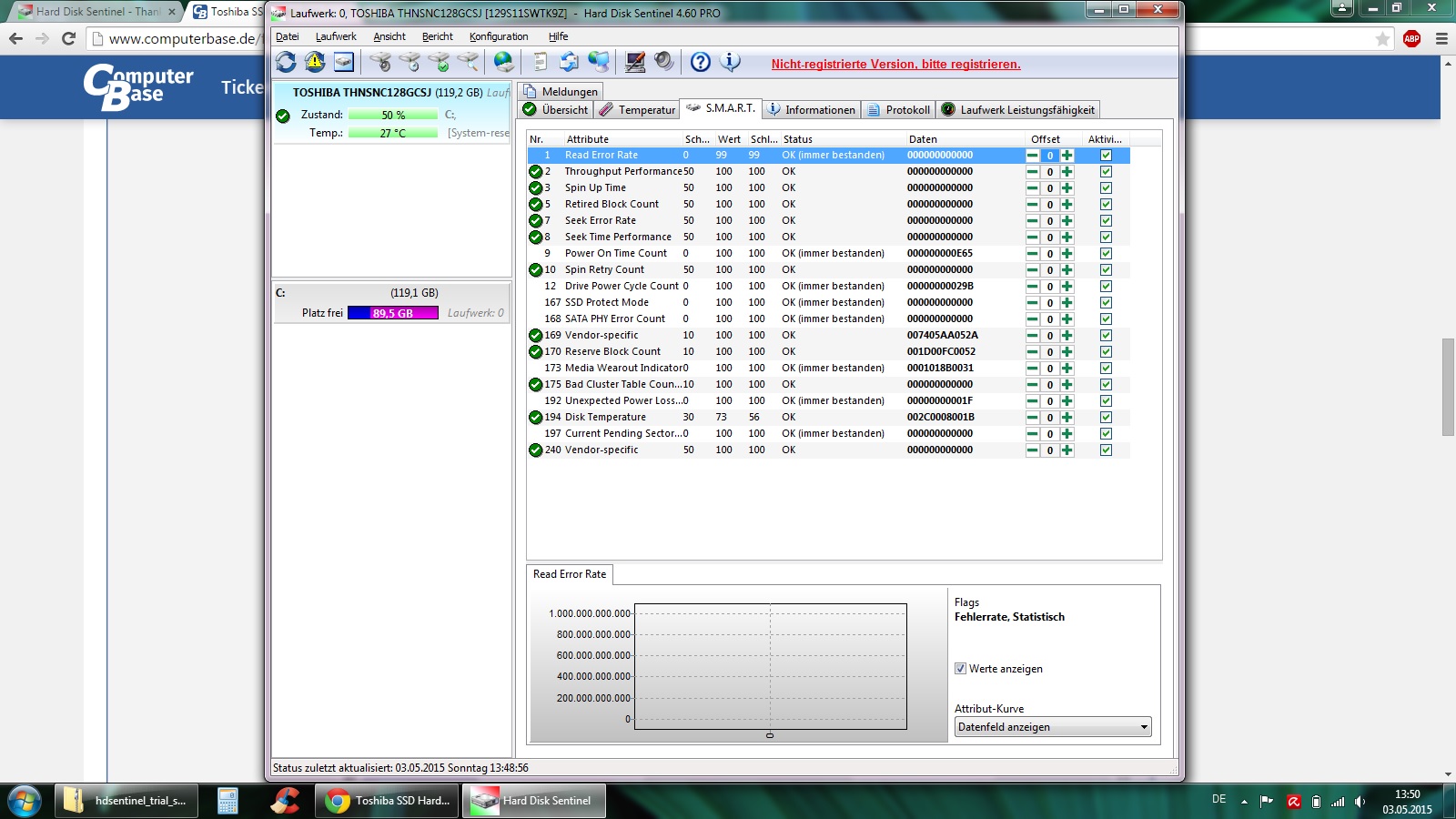Toggle the Werte anzeigen checkbox
The image size is (1456, 819).
tap(960, 669)
